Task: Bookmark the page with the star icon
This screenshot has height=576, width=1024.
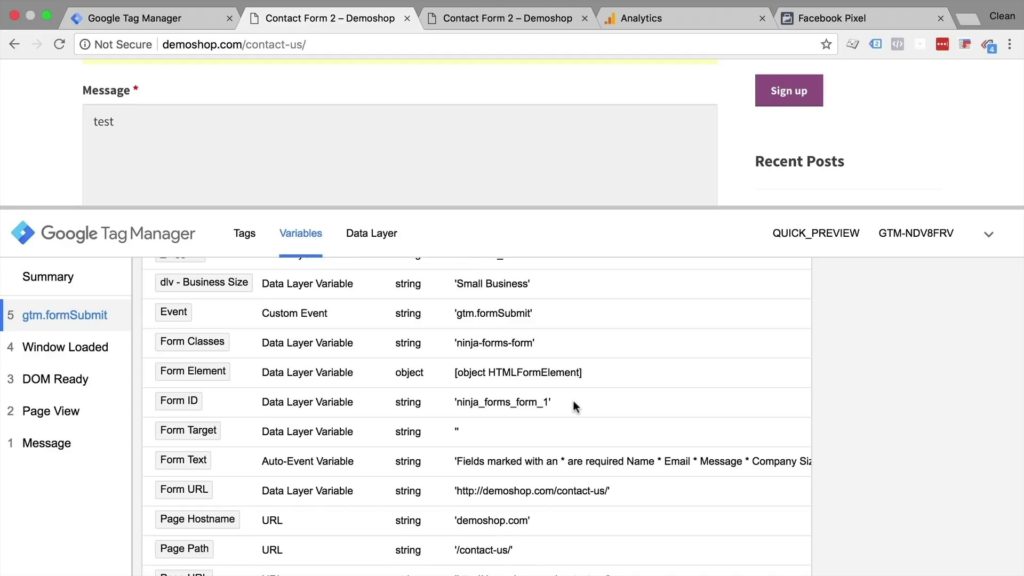Action: tap(827, 44)
